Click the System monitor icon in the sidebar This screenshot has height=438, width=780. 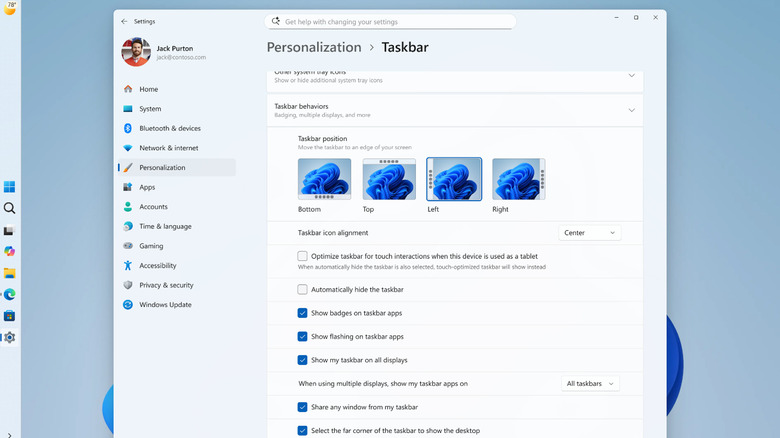tap(128, 109)
